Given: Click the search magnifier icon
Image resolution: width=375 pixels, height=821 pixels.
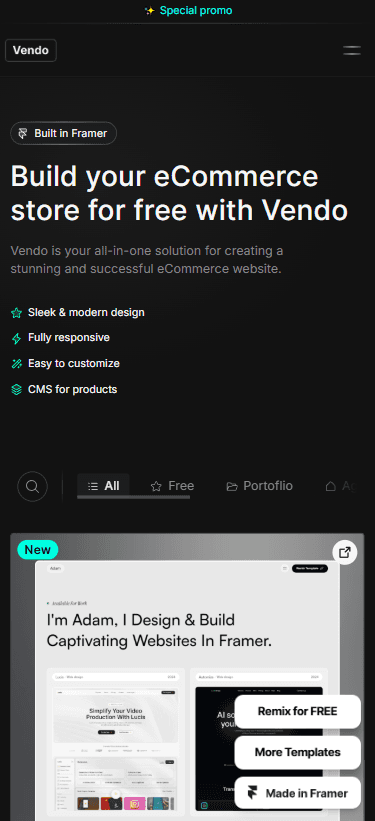Looking at the screenshot, I should (x=32, y=486).
